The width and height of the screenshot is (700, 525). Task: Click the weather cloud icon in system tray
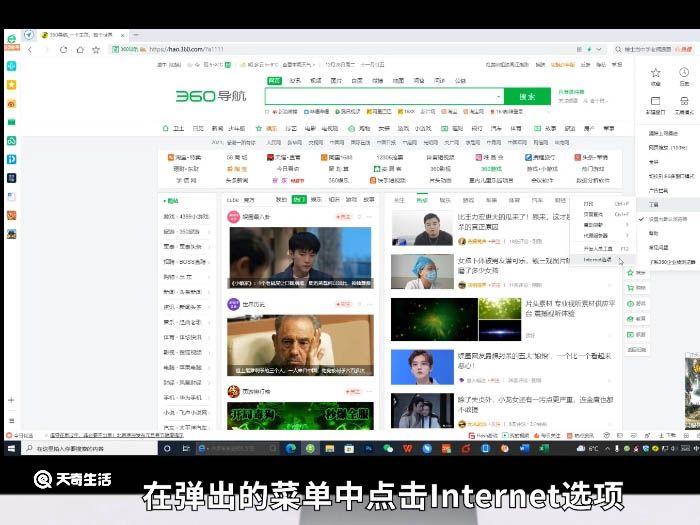580,448
